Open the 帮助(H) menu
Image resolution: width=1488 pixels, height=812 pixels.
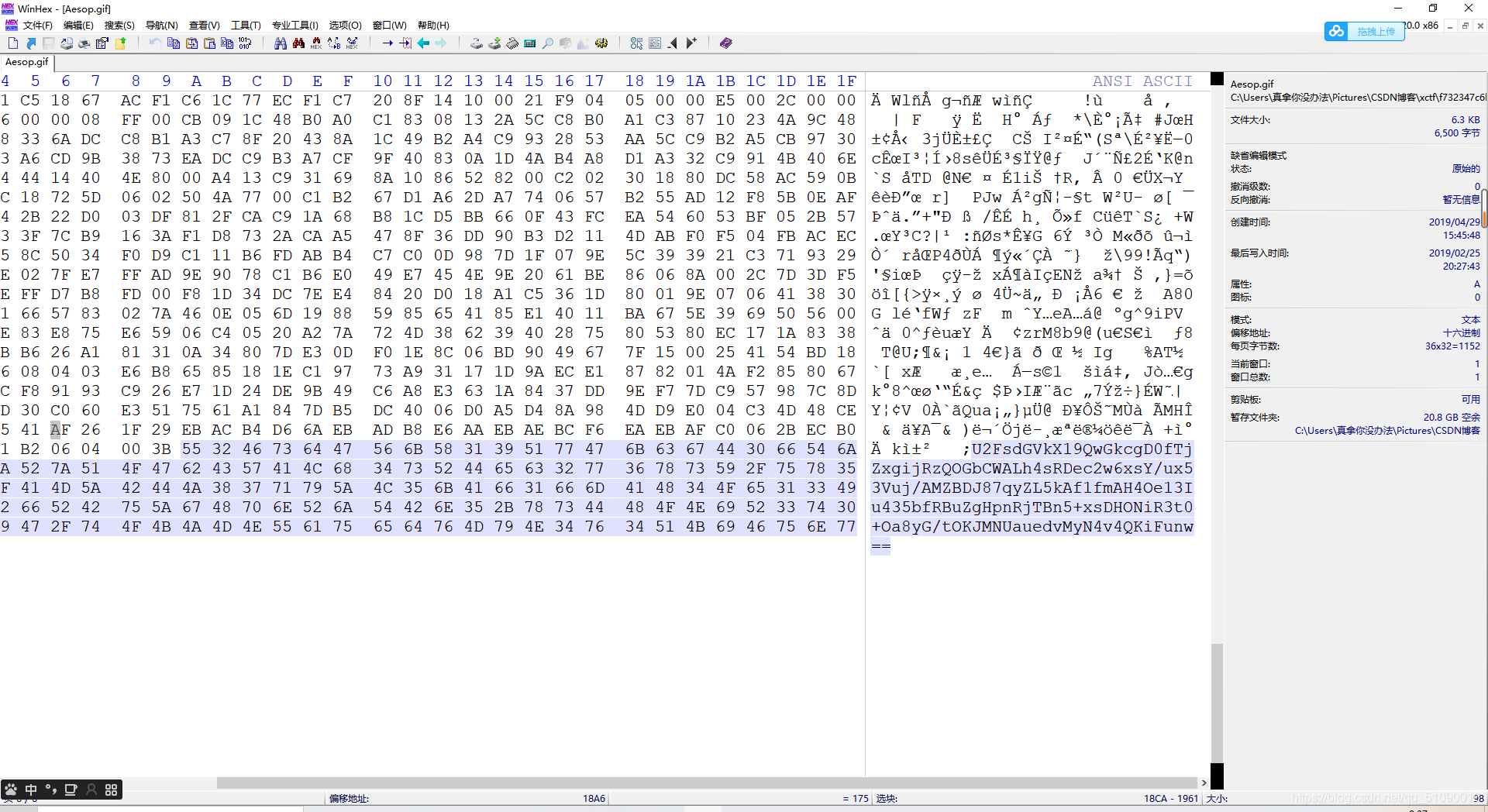433,26
